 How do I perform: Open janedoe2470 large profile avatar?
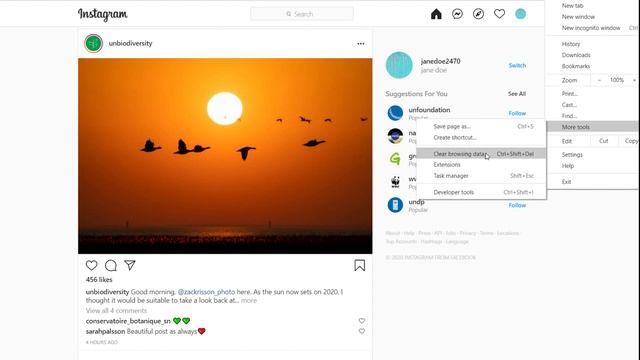pos(399,65)
